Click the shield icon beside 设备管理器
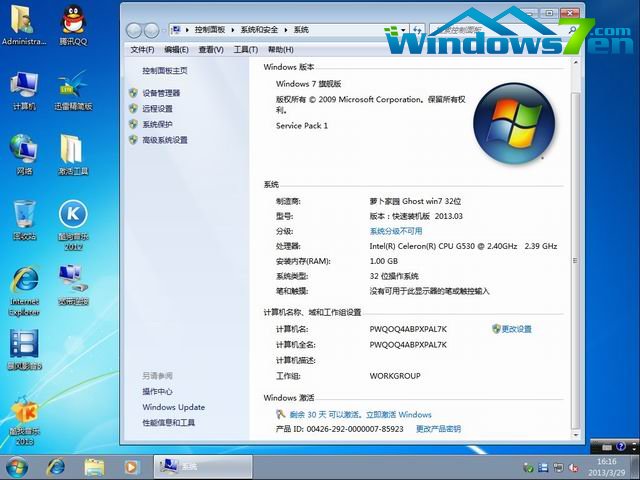The width and height of the screenshot is (640, 480). 133,93
